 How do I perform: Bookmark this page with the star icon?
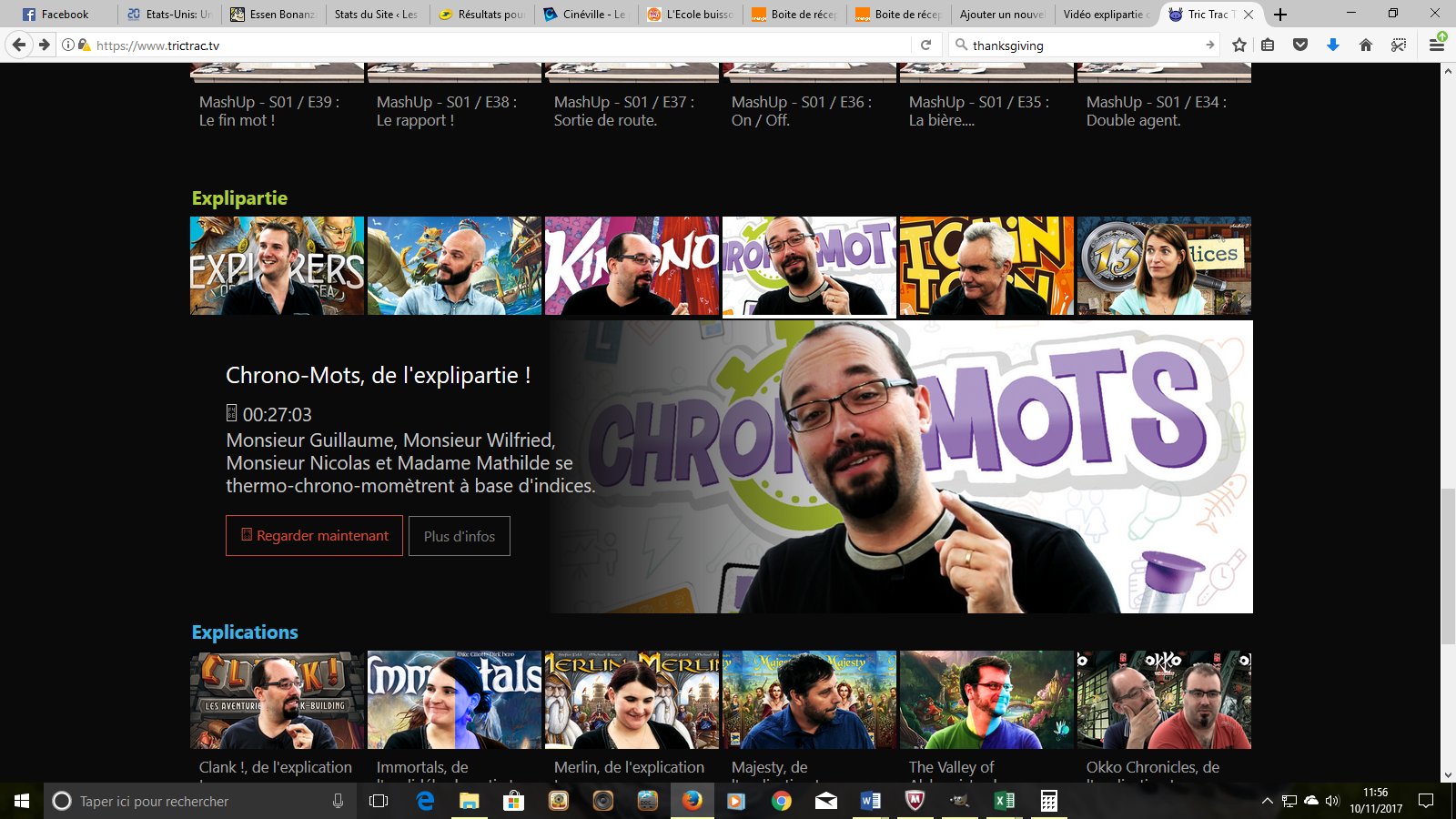1239,45
